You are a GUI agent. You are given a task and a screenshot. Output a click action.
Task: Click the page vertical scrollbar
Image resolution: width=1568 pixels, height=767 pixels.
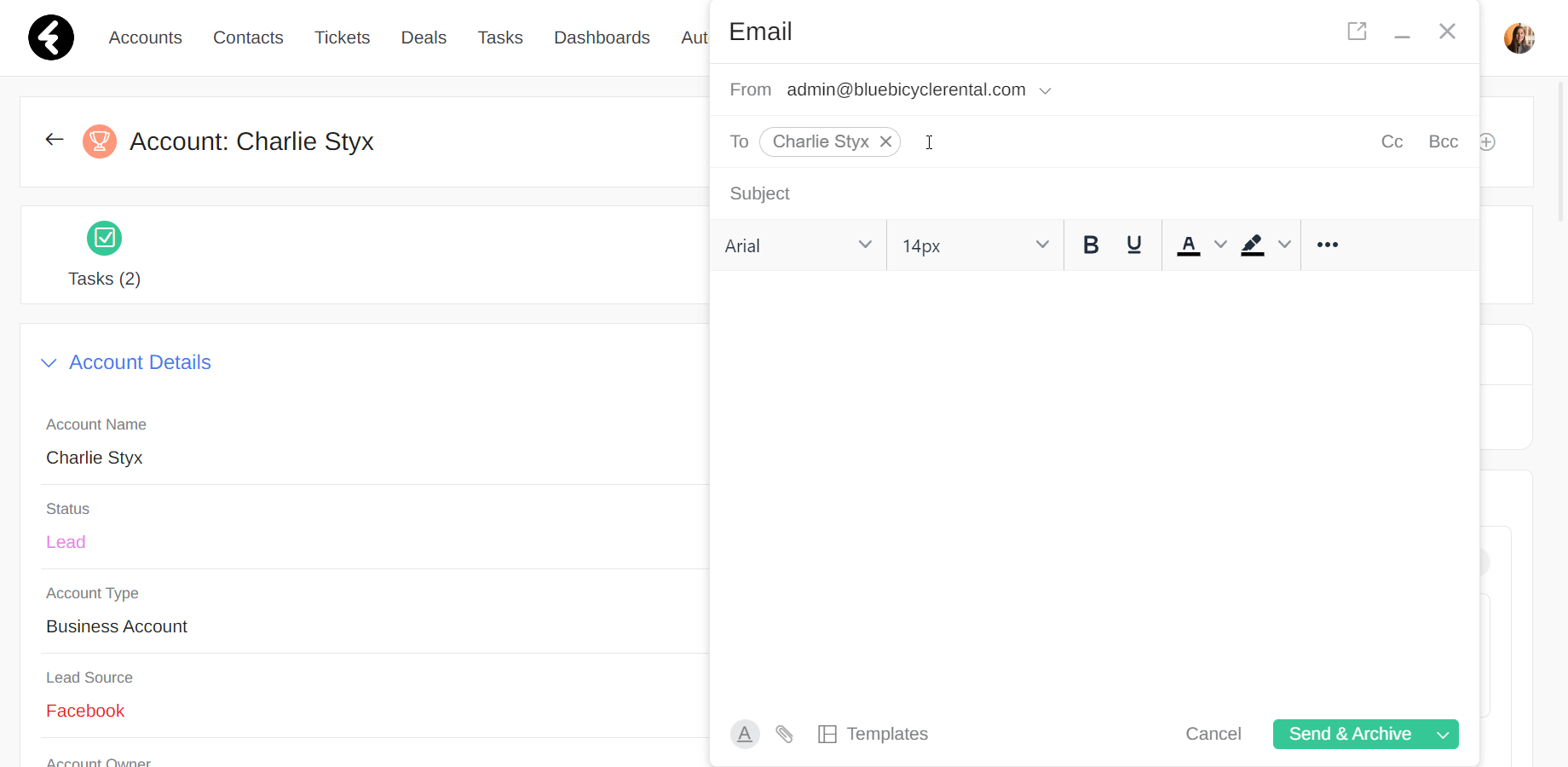coord(1561,153)
